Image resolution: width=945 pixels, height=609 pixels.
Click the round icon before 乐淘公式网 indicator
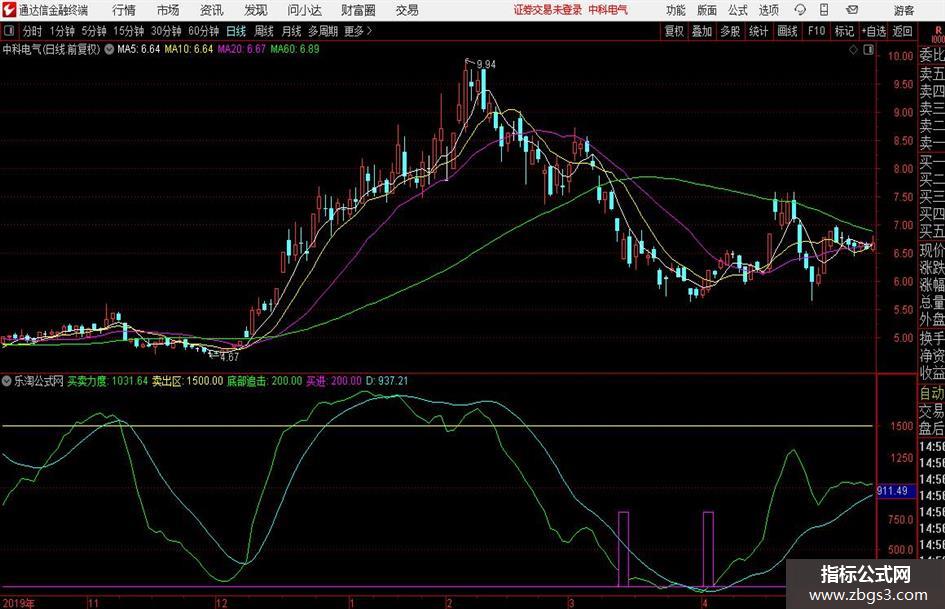coord(7,381)
